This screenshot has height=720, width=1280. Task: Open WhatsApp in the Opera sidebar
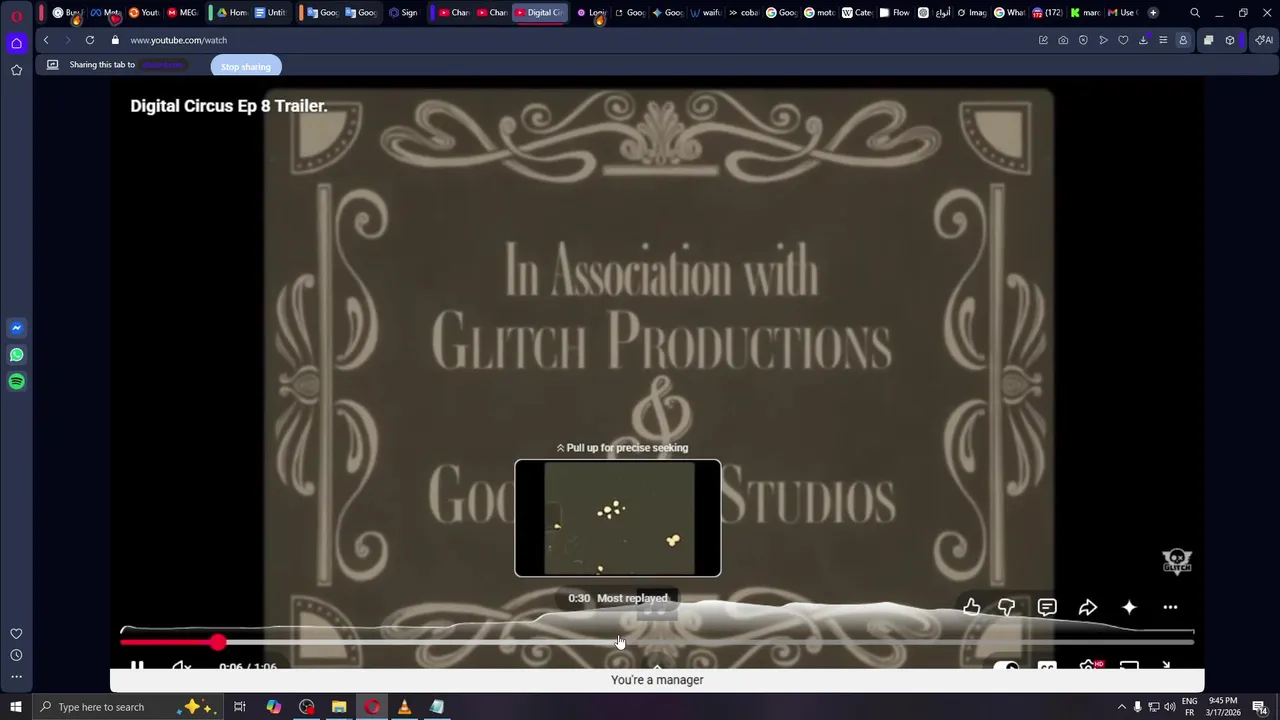[16, 355]
